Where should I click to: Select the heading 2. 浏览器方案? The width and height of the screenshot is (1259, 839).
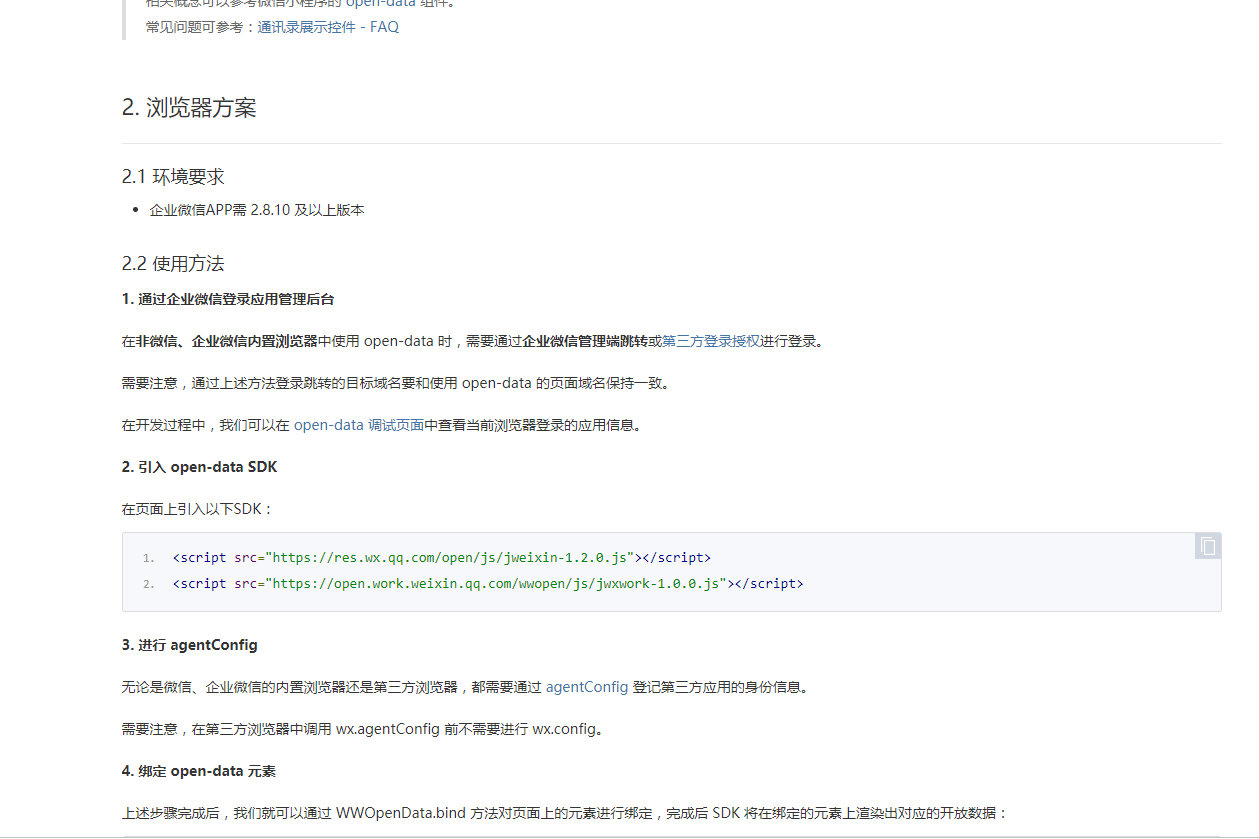tap(189, 108)
